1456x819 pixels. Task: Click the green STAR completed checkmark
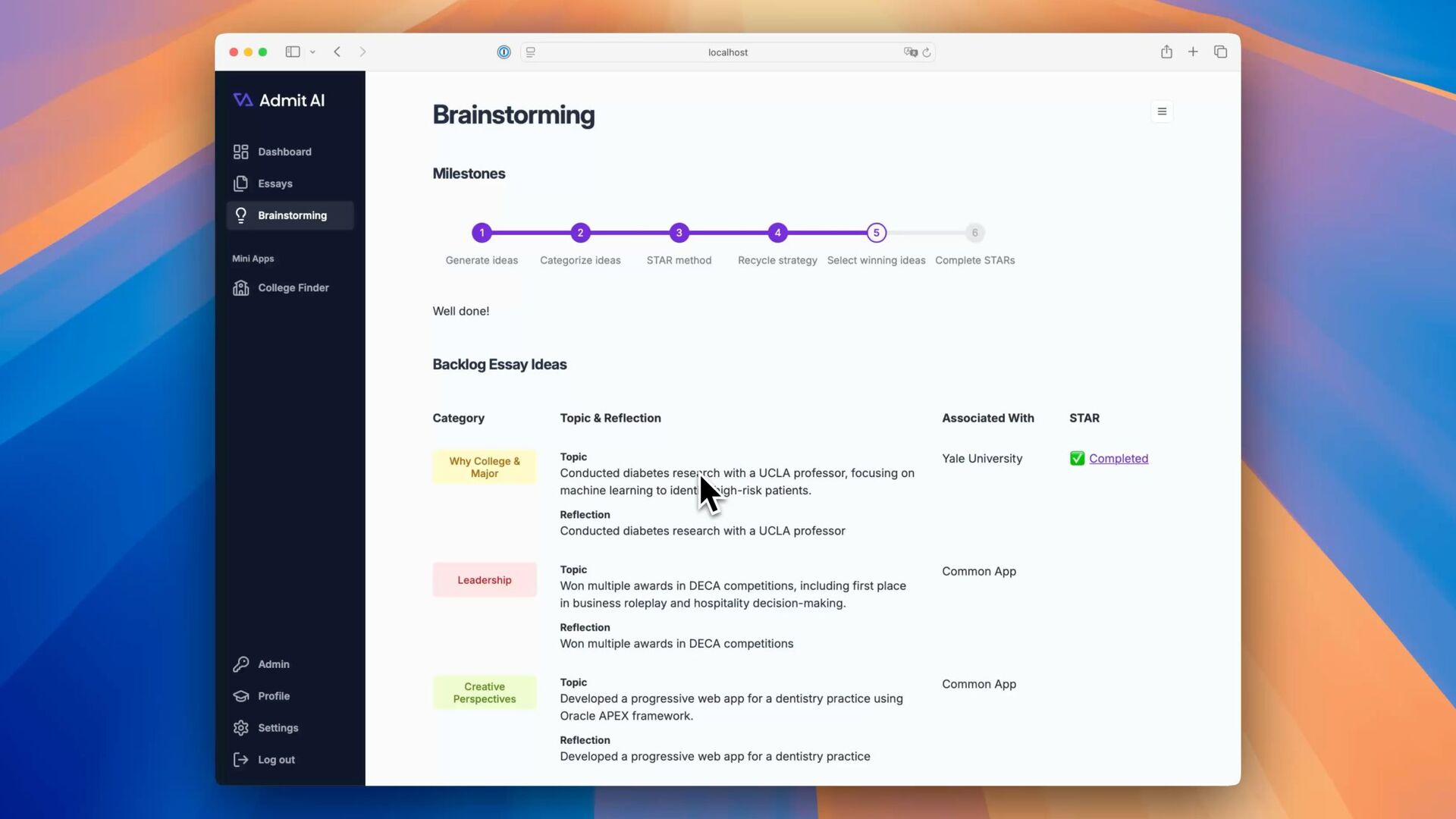tap(1077, 459)
